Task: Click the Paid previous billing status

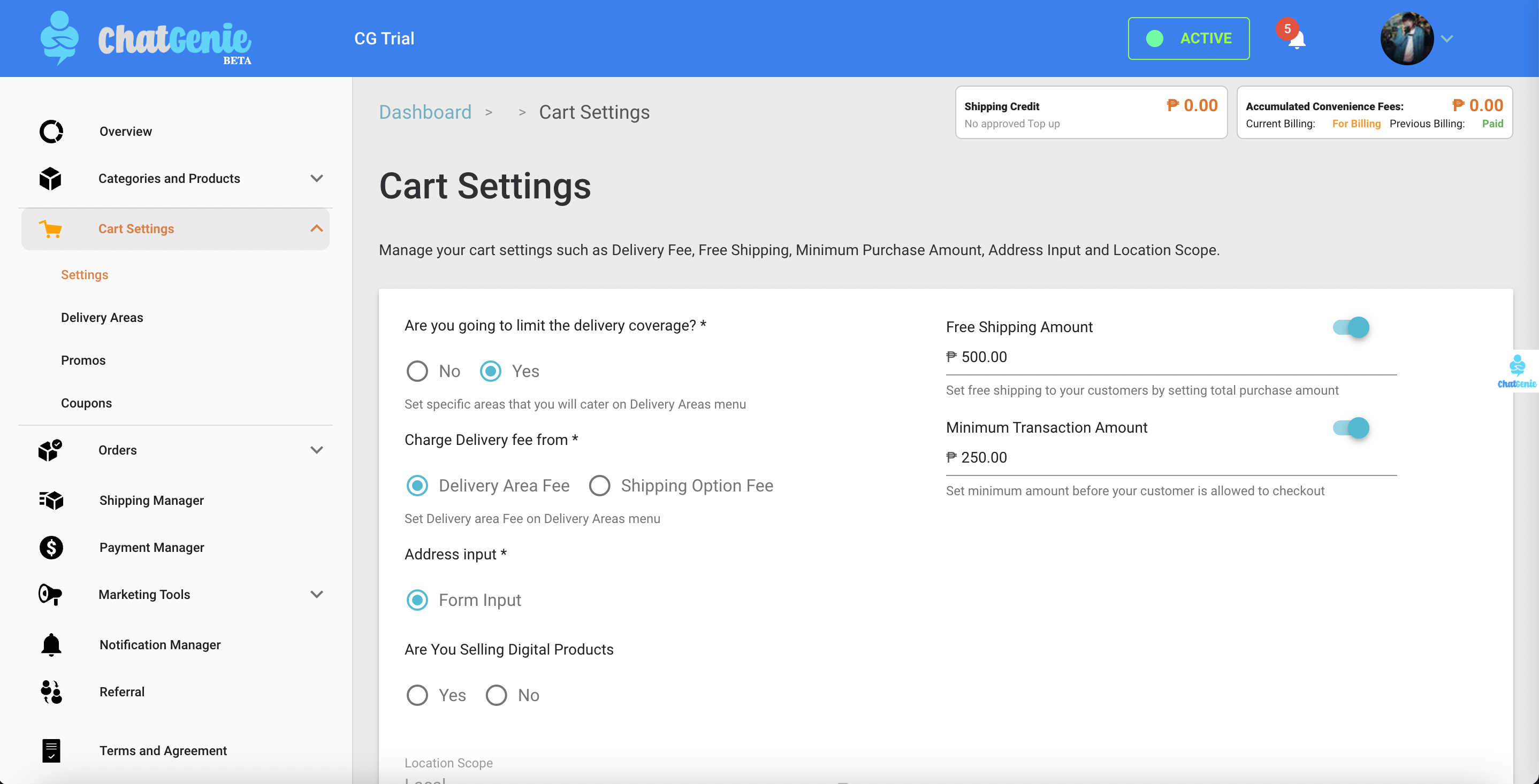Action: pyautogui.click(x=1492, y=124)
